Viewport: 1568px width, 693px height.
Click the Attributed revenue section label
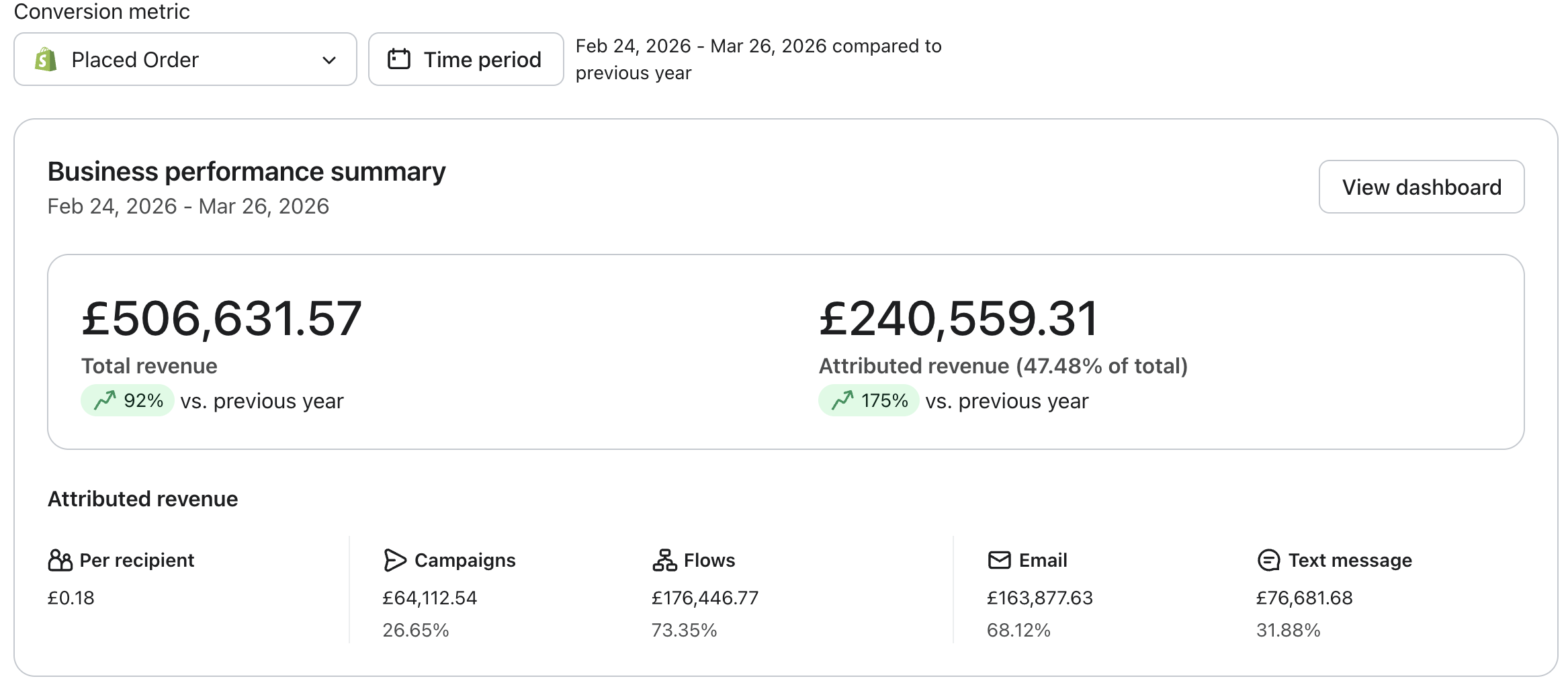(142, 498)
